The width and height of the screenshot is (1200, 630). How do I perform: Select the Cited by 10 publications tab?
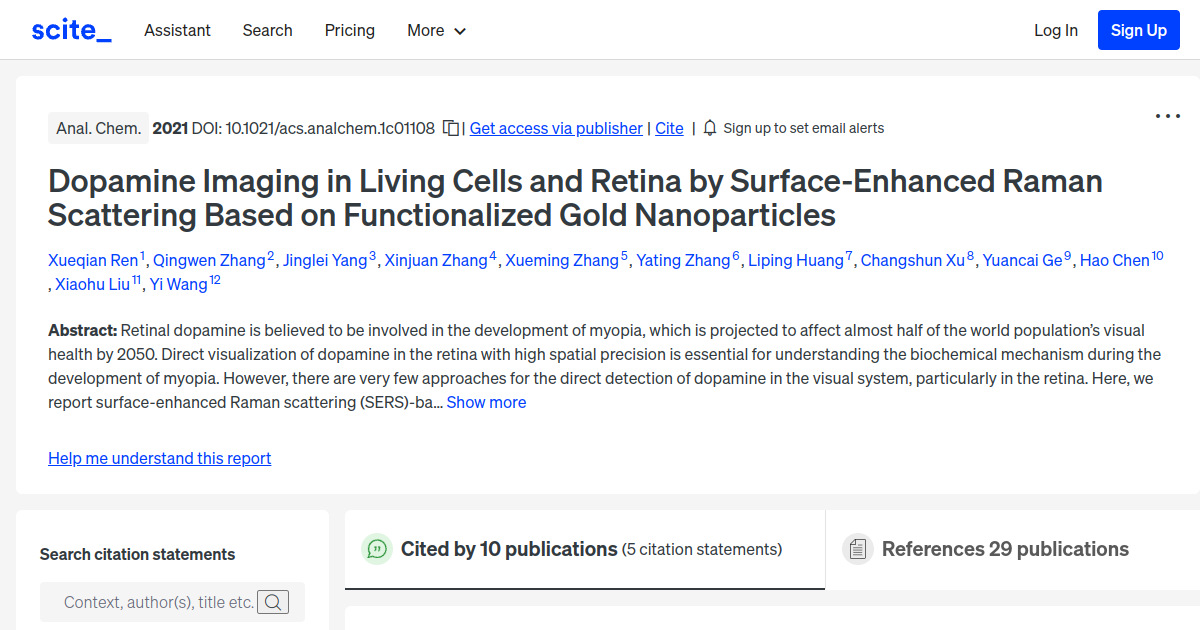coord(508,549)
